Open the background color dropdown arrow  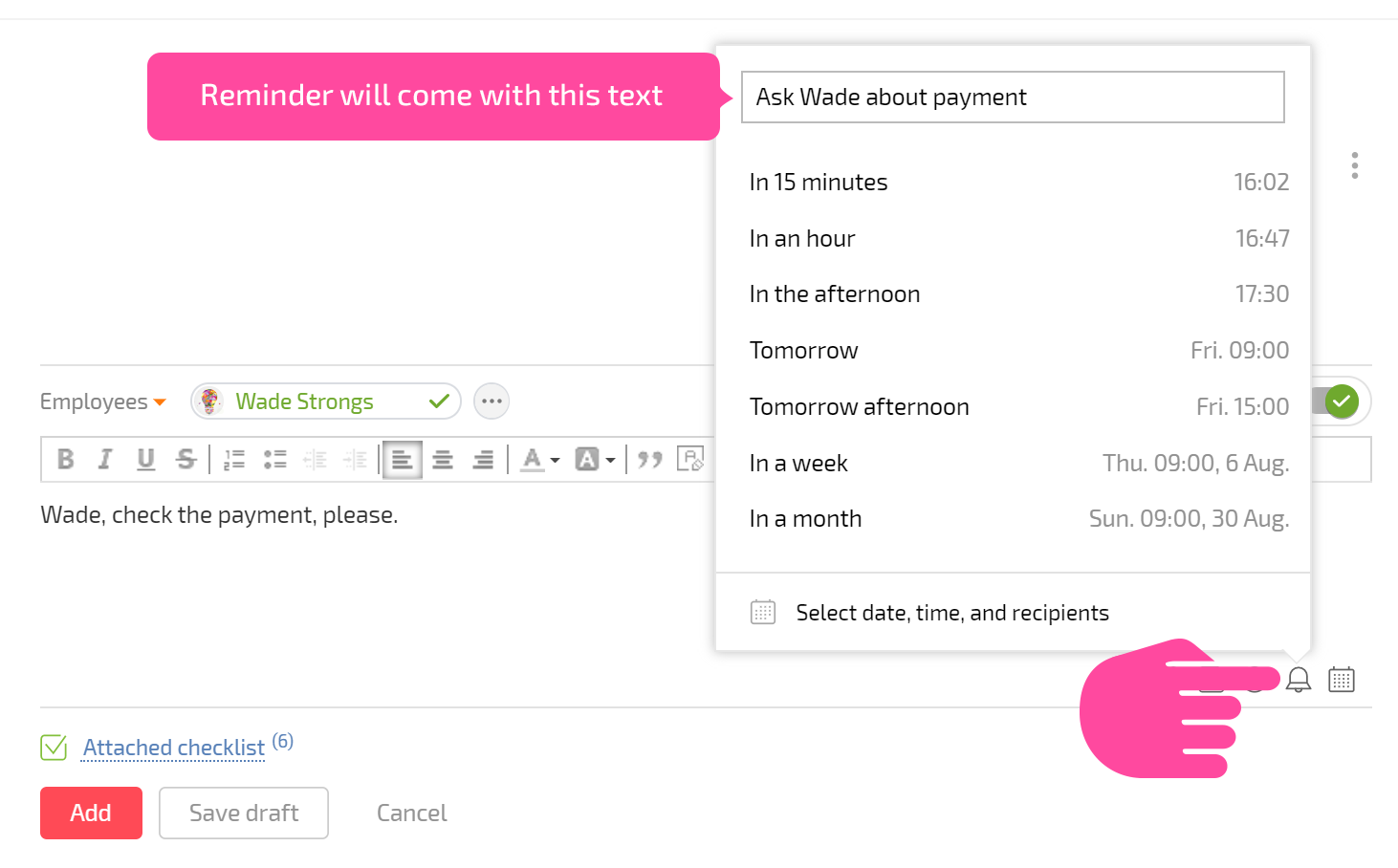(610, 461)
